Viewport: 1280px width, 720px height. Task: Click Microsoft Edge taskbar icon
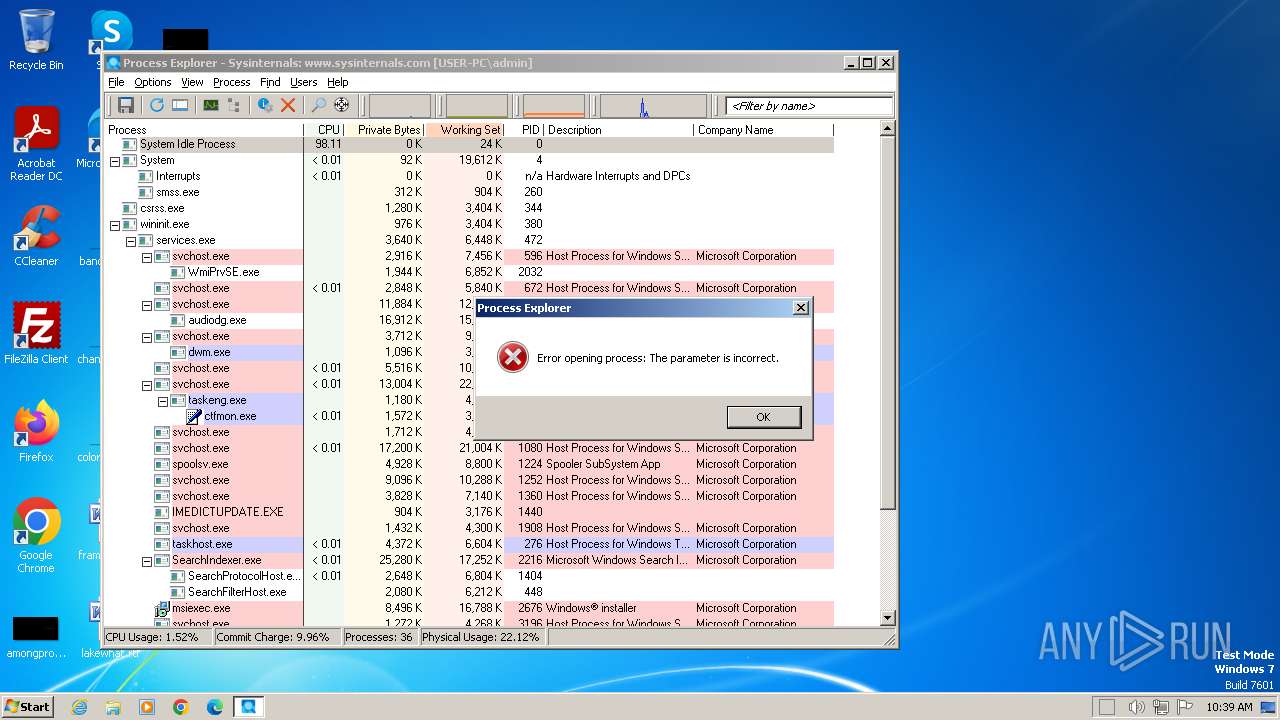click(214, 707)
